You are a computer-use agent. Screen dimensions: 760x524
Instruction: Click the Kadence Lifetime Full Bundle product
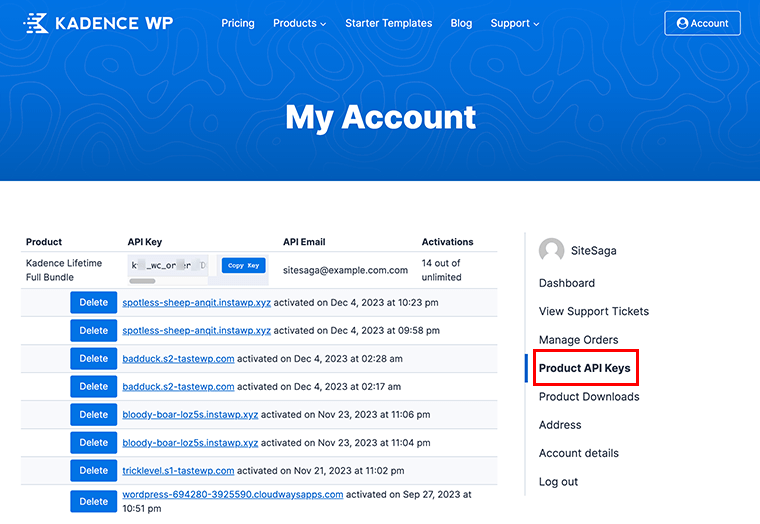click(x=63, y=270)
